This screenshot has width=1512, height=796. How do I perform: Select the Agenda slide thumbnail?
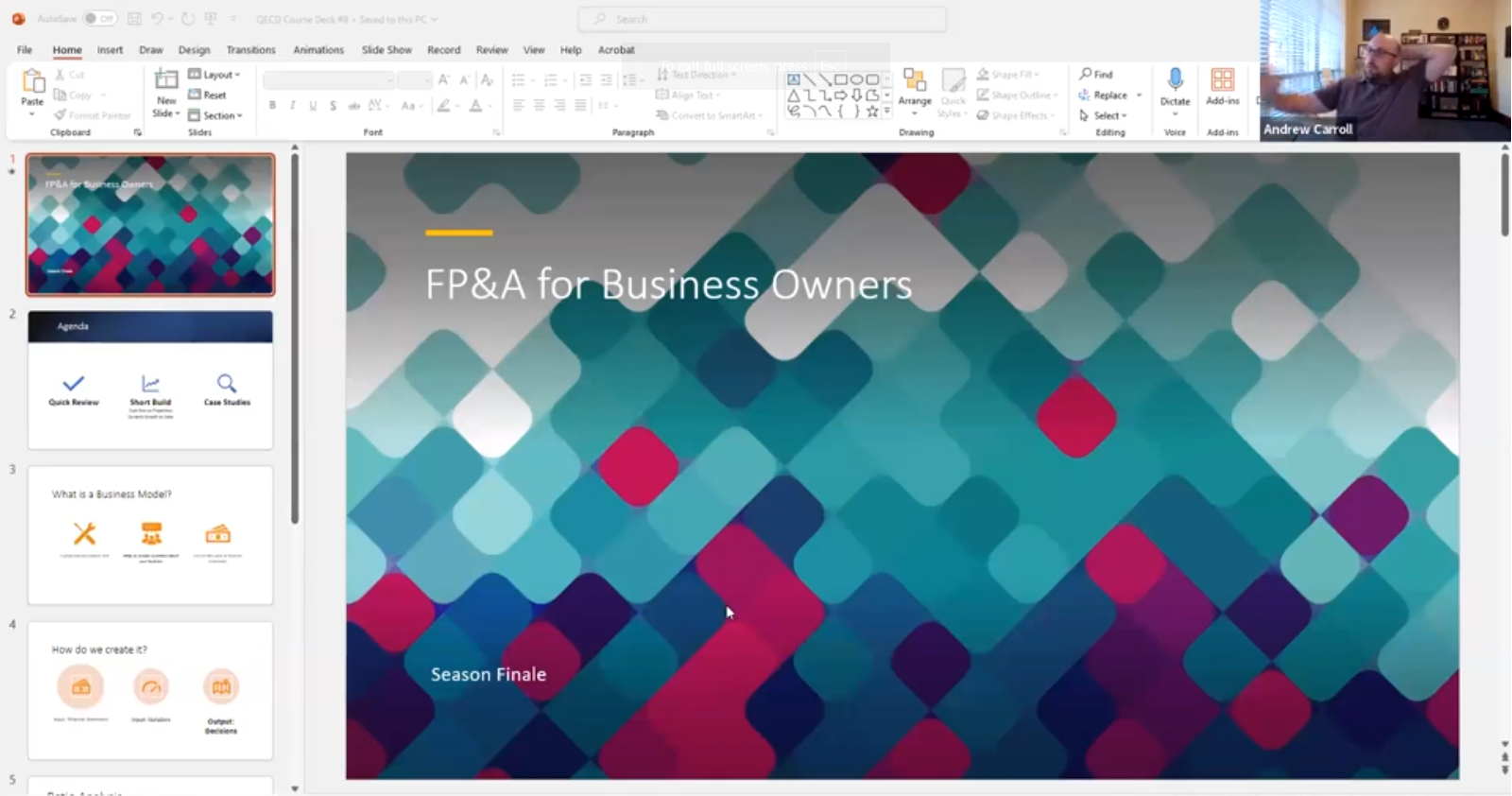150,380
